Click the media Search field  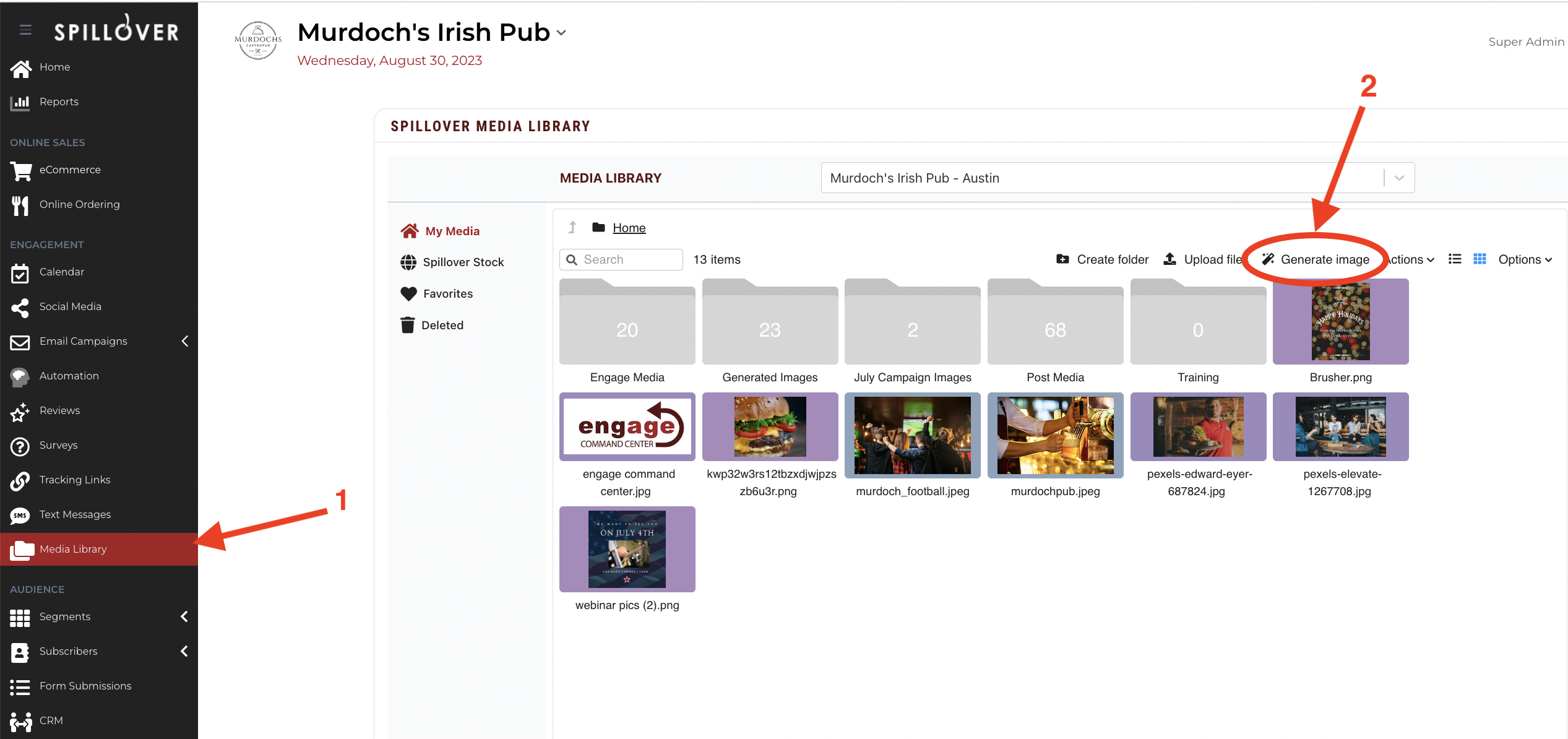[621, 259]
